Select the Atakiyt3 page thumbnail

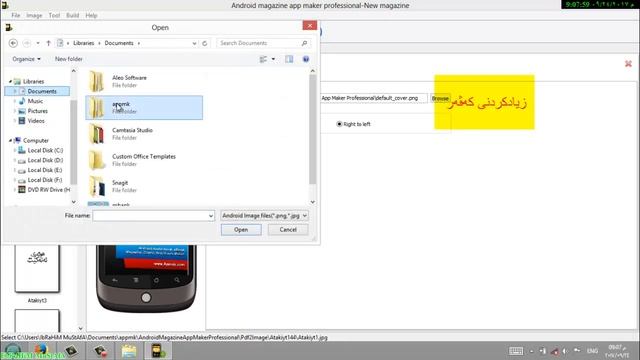pos(37,269)
